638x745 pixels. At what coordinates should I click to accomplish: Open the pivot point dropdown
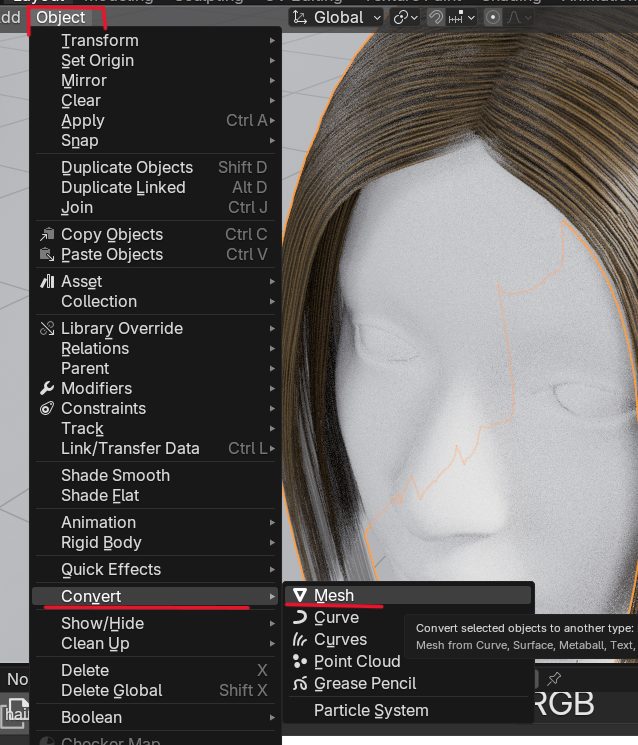click(405, 17)
